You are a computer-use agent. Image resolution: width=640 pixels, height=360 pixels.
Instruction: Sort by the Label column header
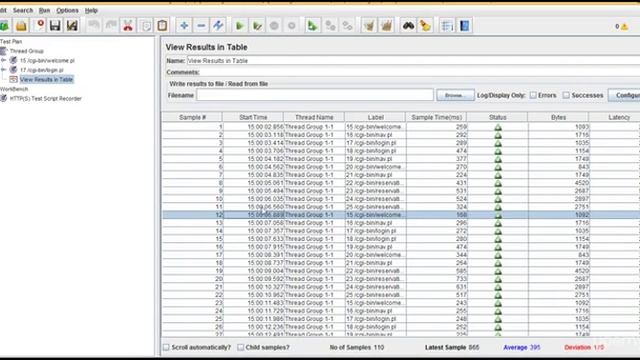tap(375, 117)
